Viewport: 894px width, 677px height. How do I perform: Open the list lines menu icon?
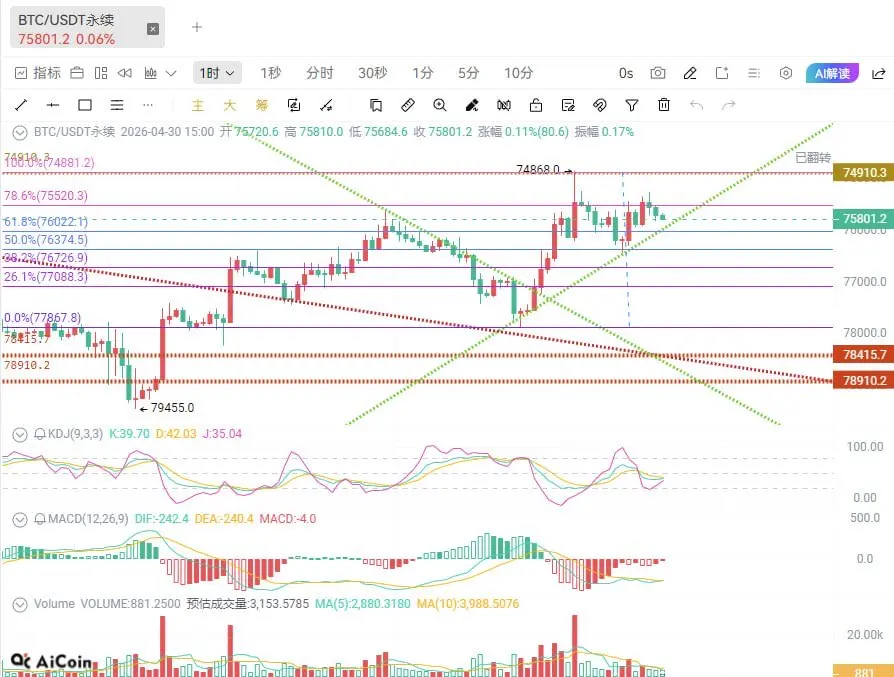point(754,73)
